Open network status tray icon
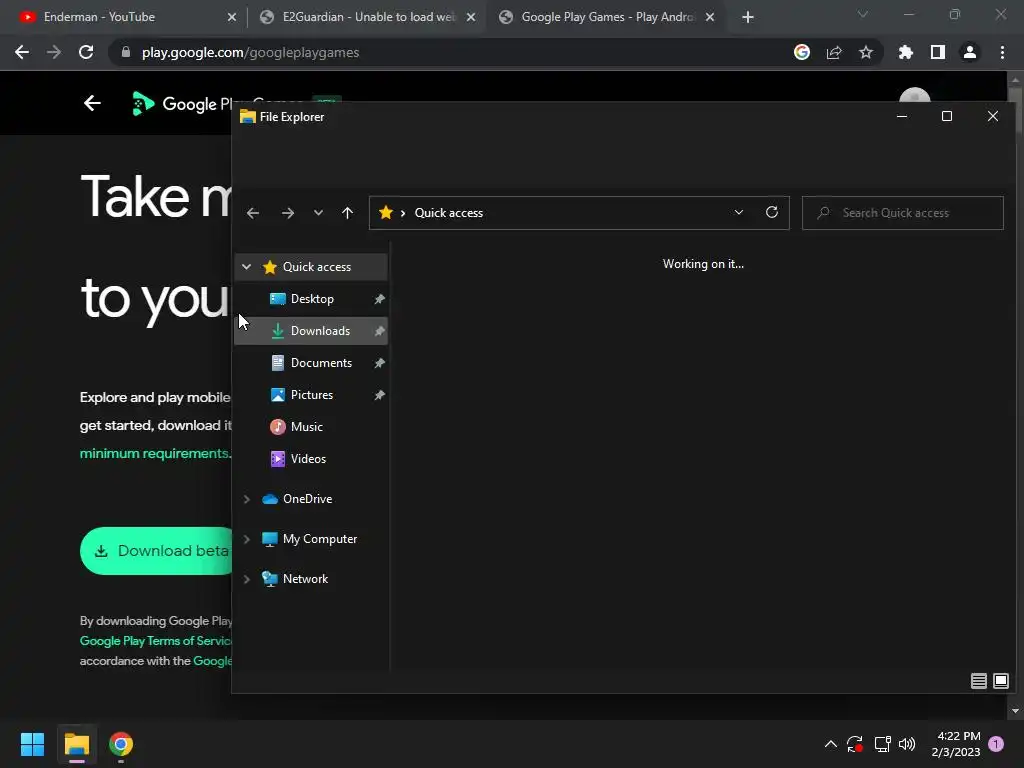 tap(882, 744)
